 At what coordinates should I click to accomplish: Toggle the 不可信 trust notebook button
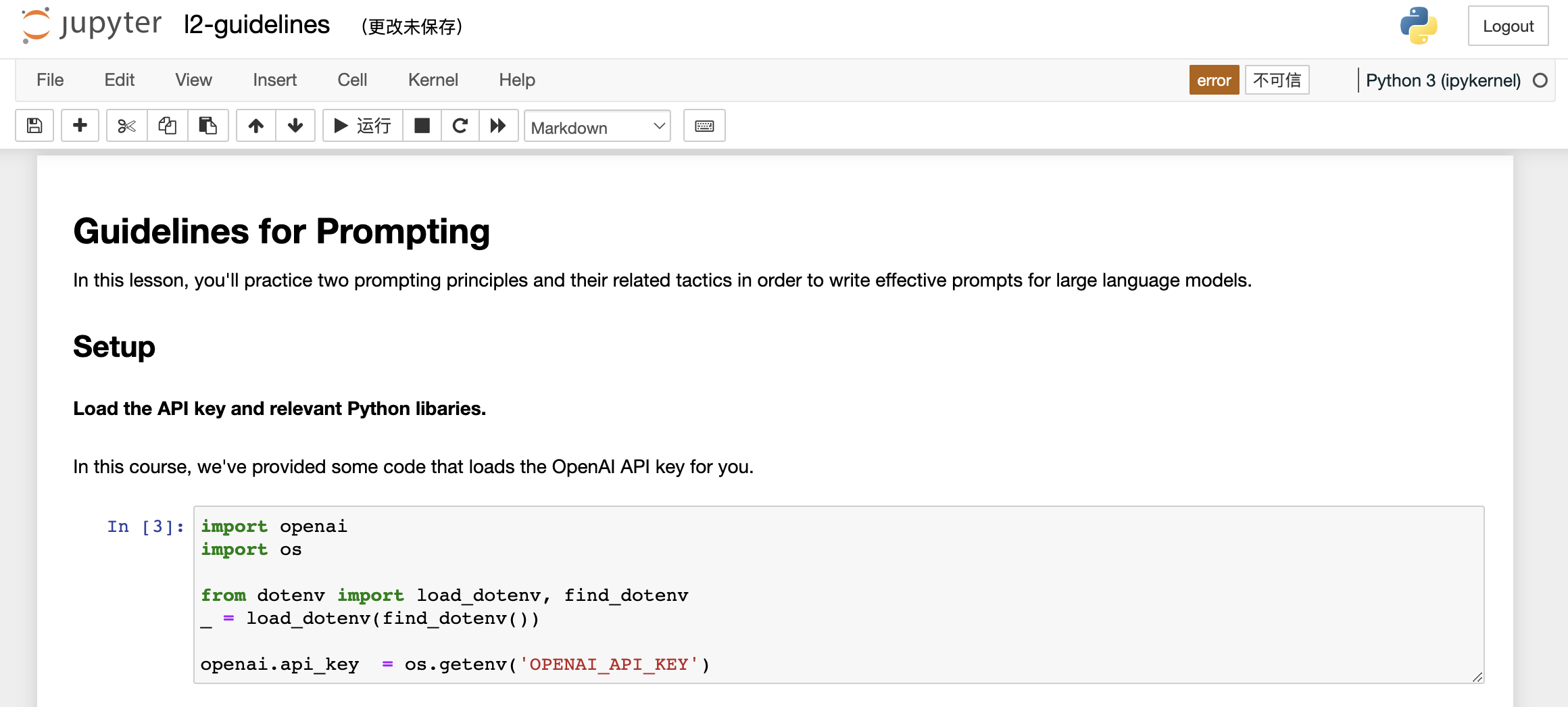(x=1277, y=80)
